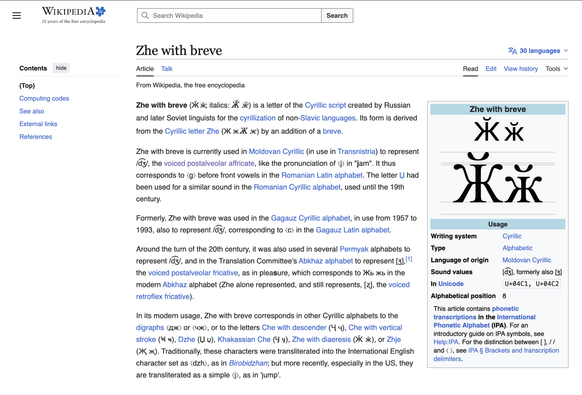Open the Cyrillic script link
The width and height of the screenshot is (582, 395).
pos(325,105)
